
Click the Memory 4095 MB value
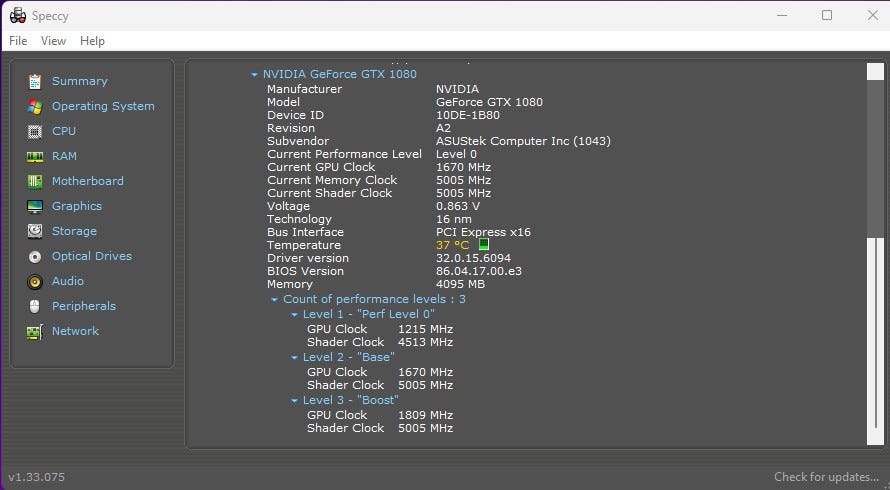460,284
